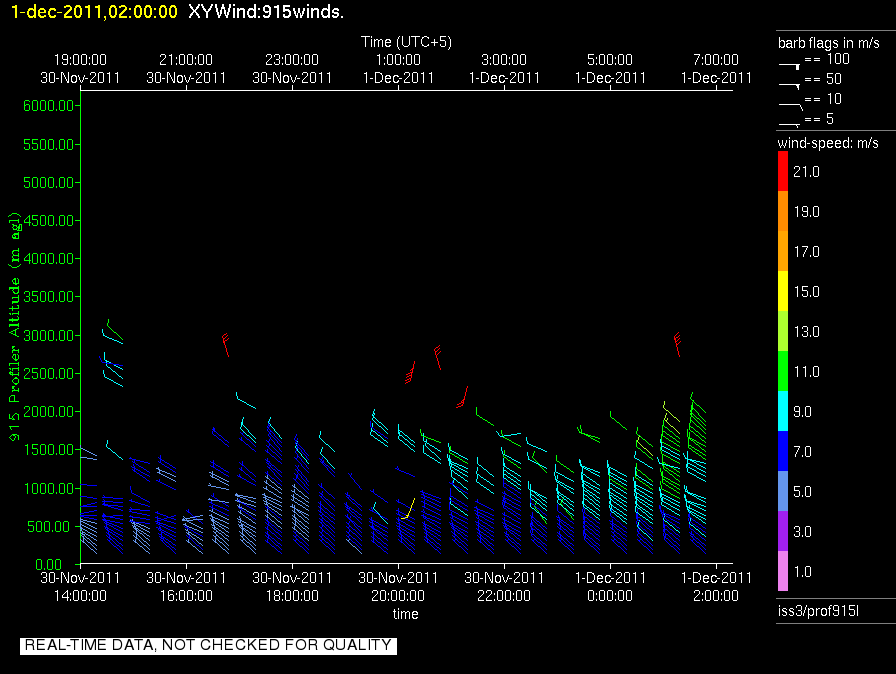Click the 'wind-speed: m/s' legend title

click(x=828, y=143)
